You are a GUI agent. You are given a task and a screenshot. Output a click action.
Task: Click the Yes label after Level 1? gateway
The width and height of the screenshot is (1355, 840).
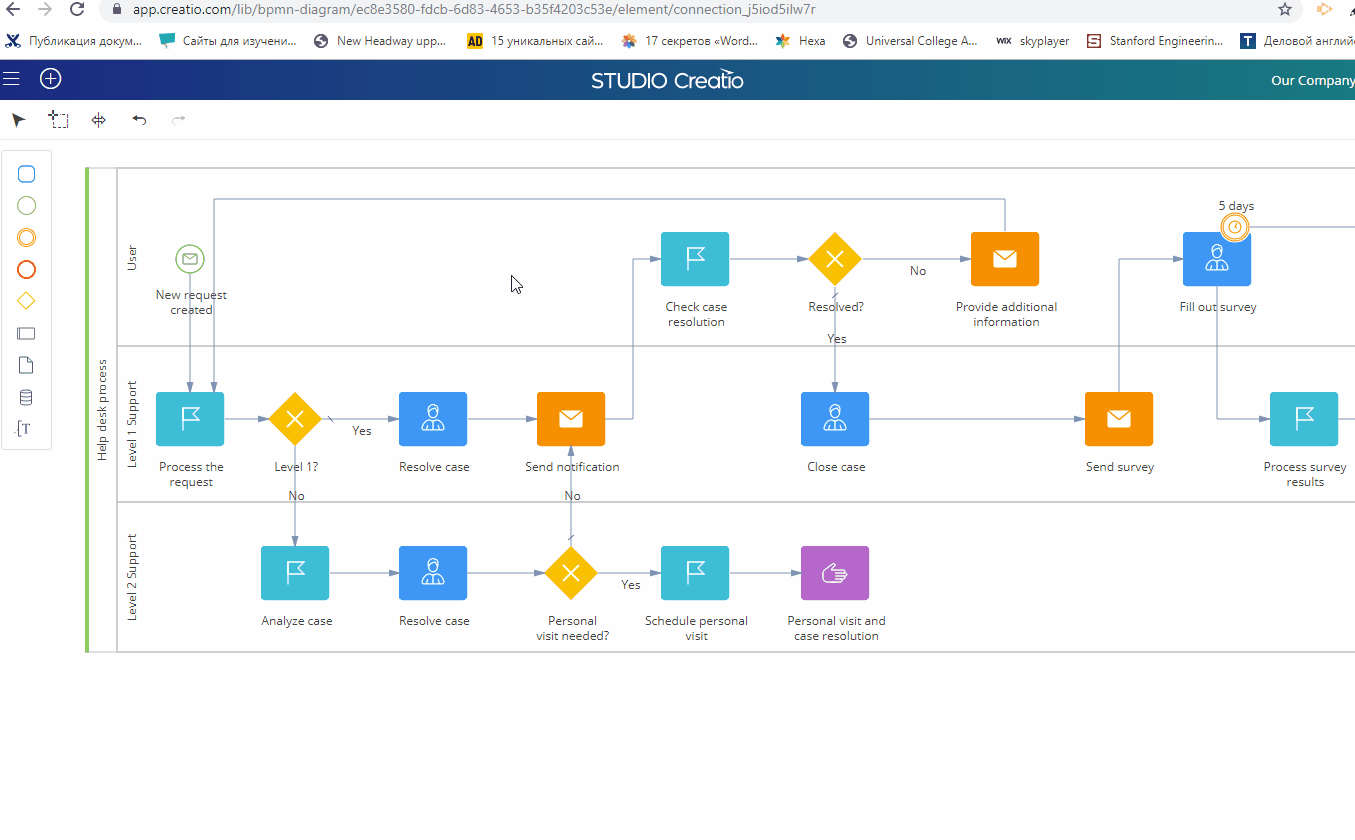coord(362,431)
